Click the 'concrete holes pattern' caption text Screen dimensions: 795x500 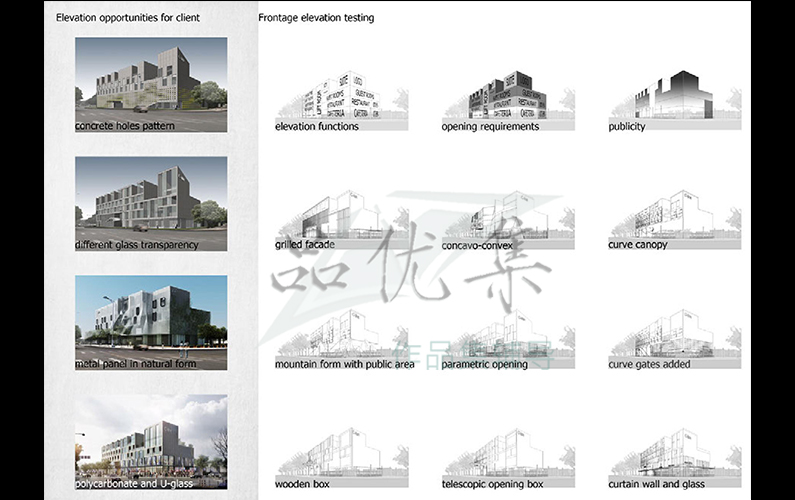coord(124,127)
